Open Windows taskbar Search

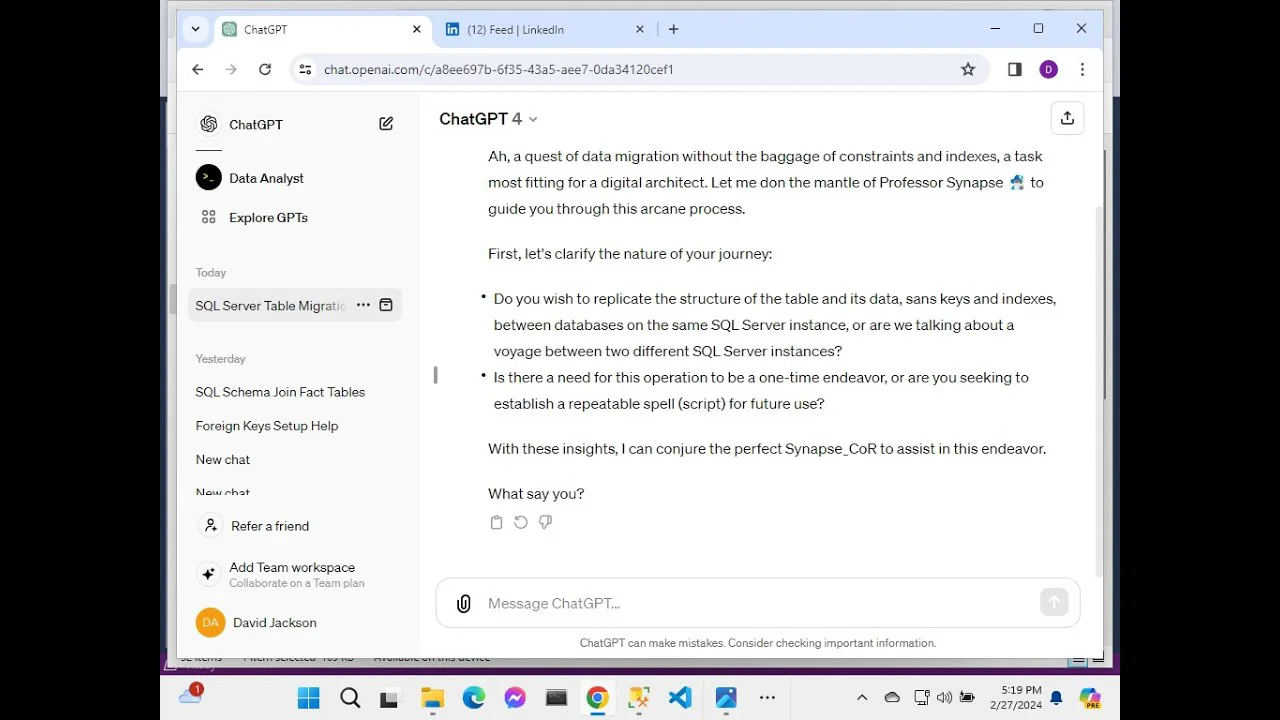coord(350,698)
